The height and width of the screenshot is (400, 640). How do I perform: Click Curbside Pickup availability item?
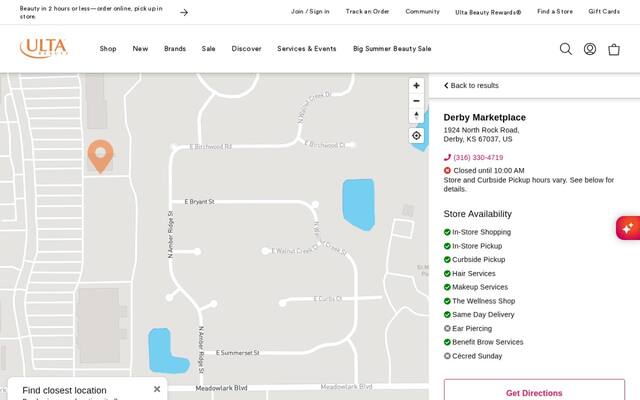[x=474, y=260]
